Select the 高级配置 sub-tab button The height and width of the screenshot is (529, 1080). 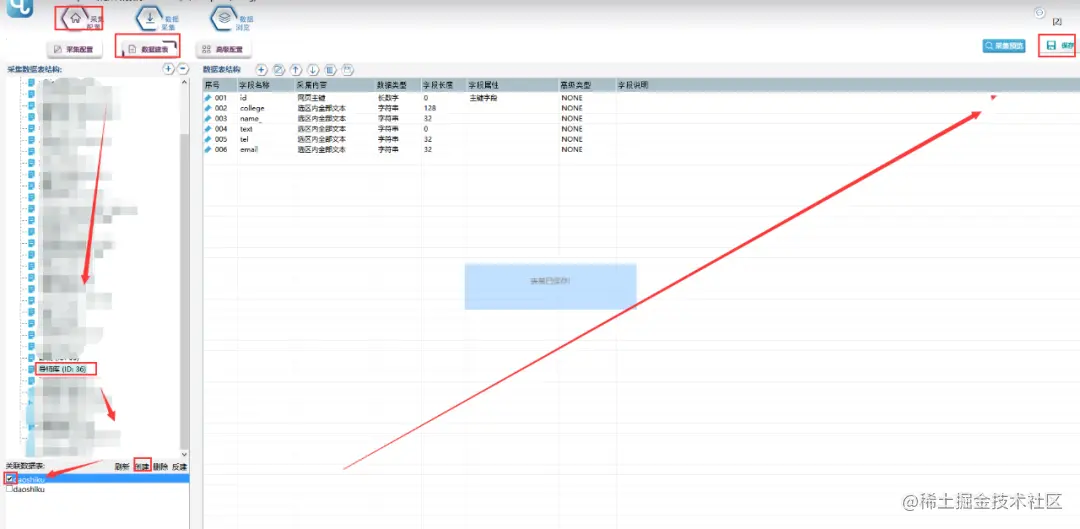pos(223,50)
